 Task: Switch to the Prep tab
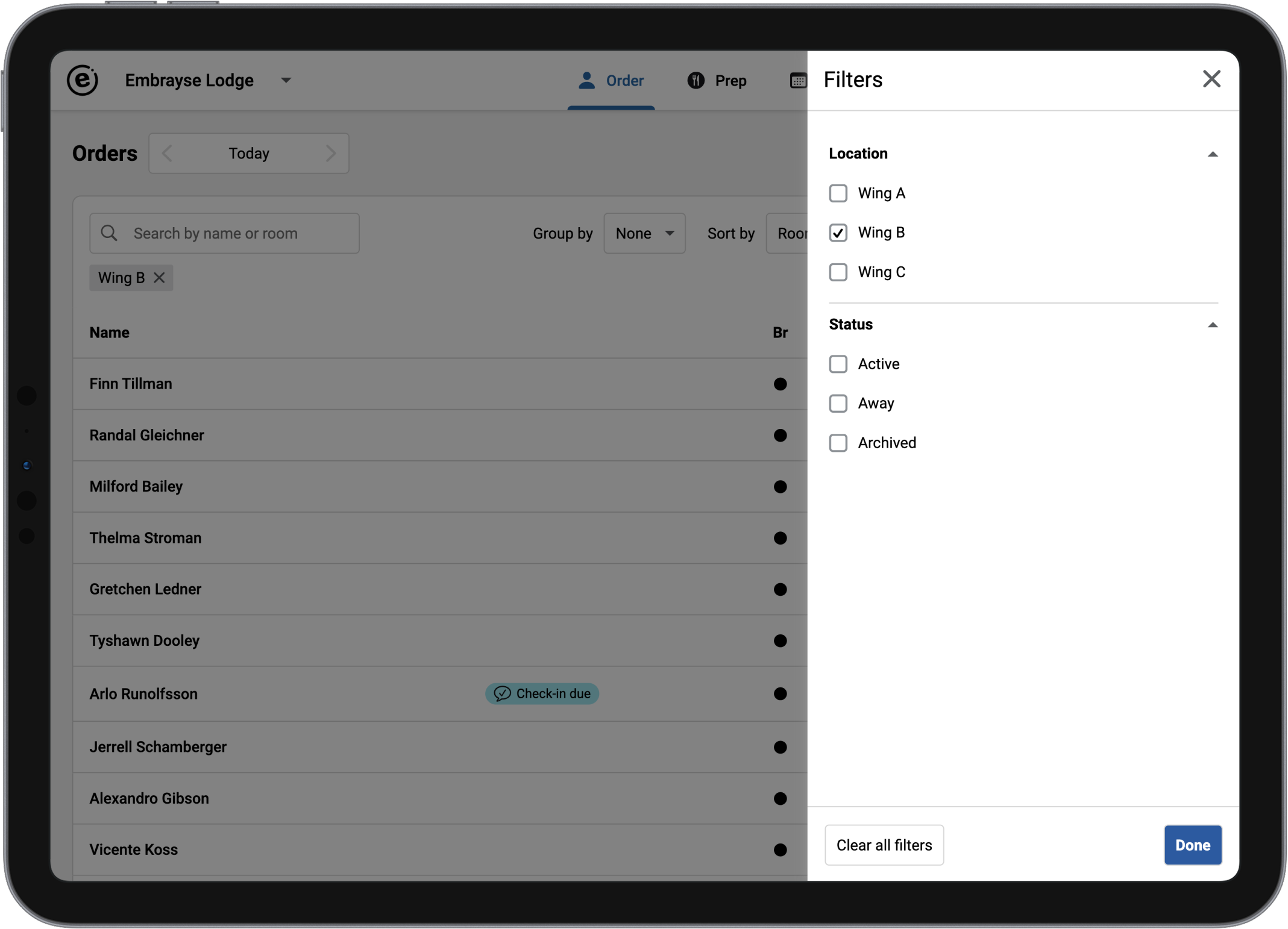tap(717, 81)
